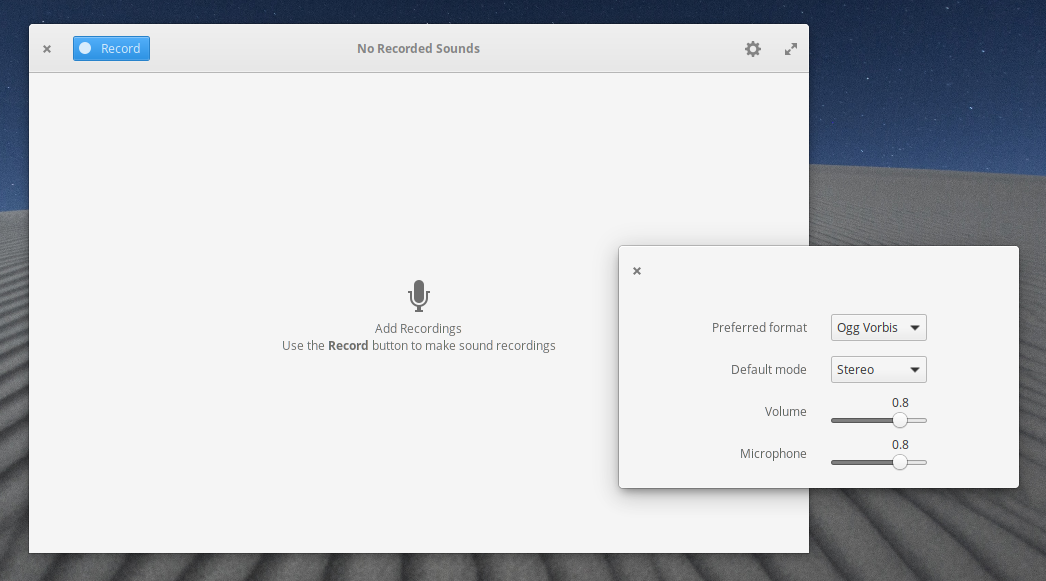Click the No Recorded Sounds title
This screenshot has width=1046, height=581.
coord(418,48)
